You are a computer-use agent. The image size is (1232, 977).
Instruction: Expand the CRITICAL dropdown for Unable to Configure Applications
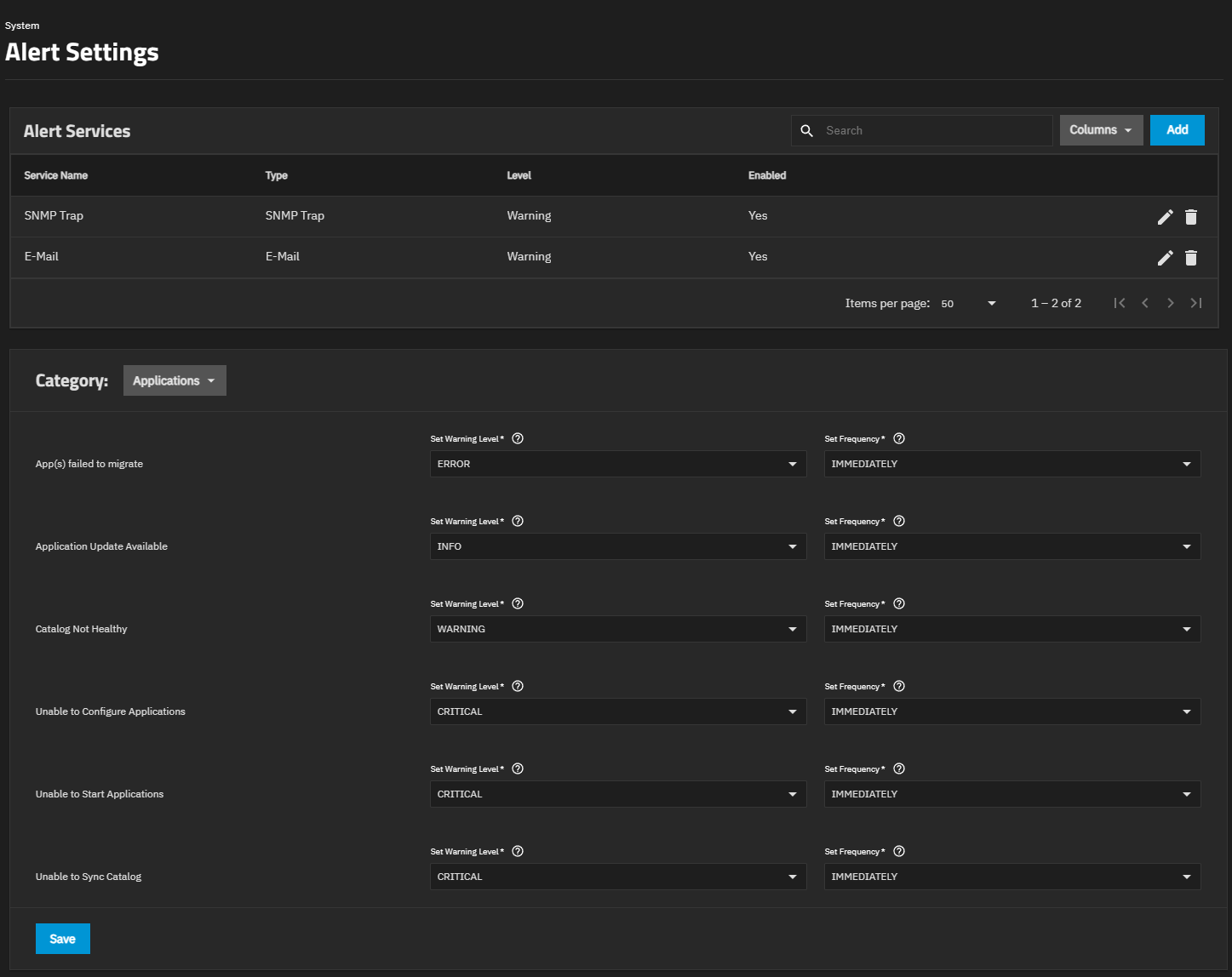(617, 711)
